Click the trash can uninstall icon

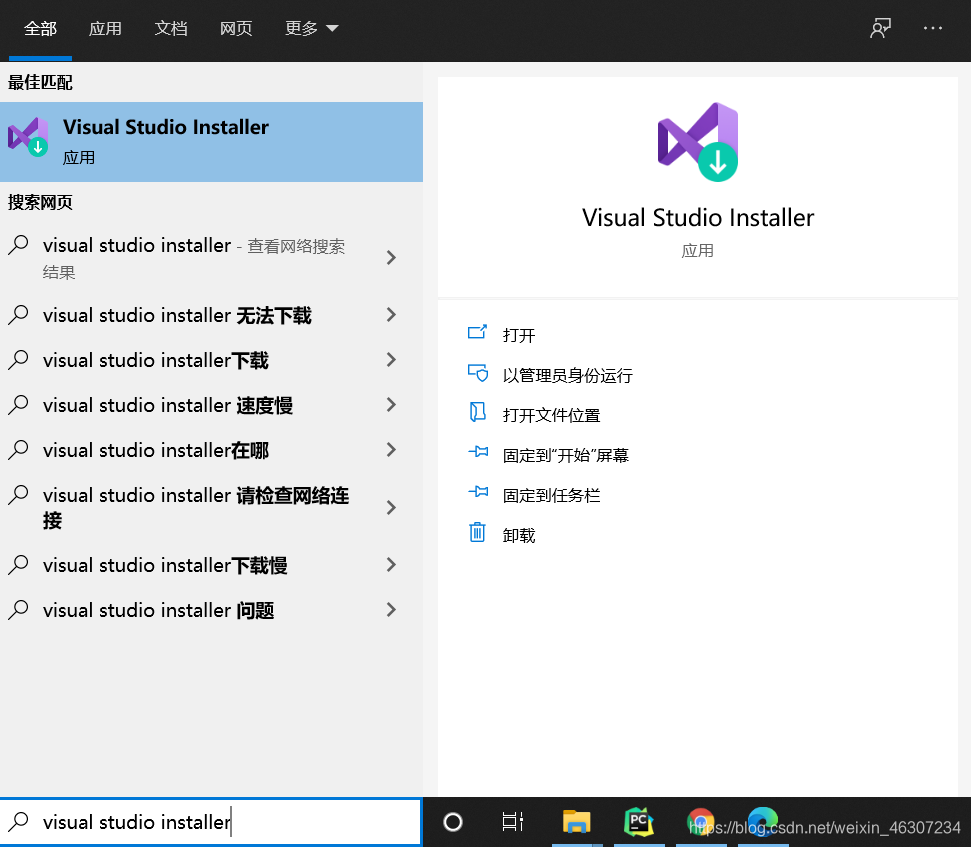click(x=477, y=532)
